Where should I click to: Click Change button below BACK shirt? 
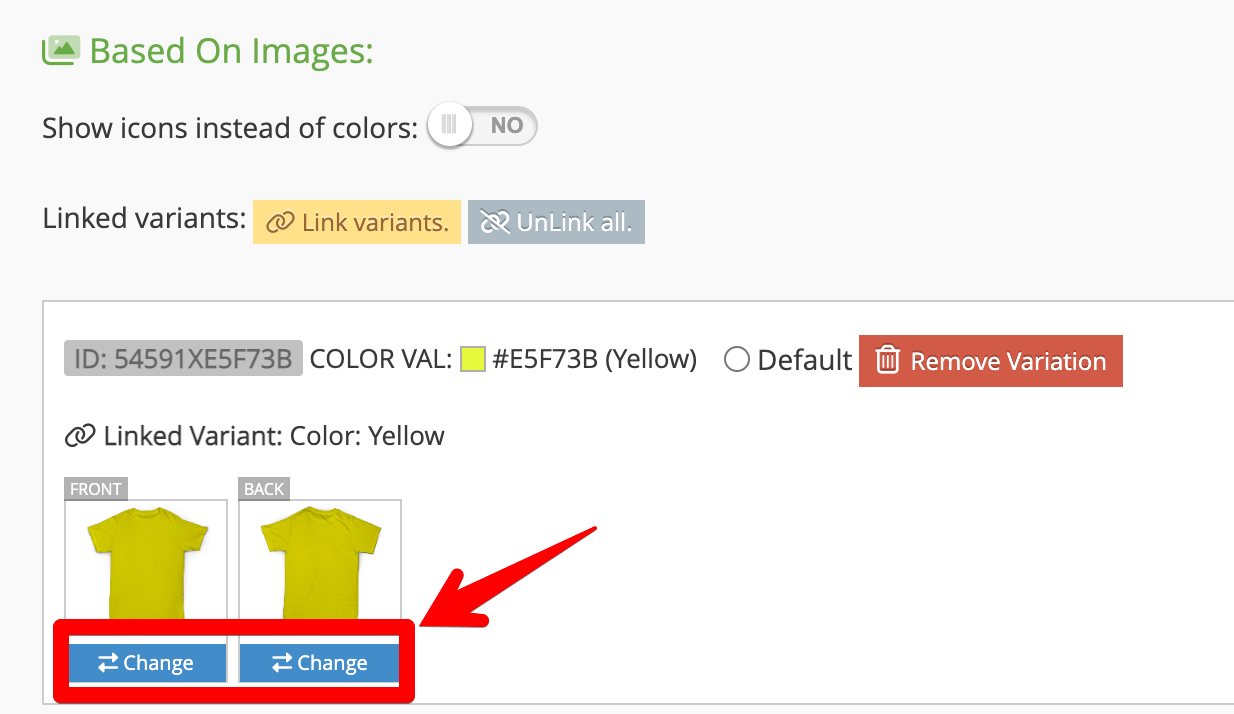[320, 663]
